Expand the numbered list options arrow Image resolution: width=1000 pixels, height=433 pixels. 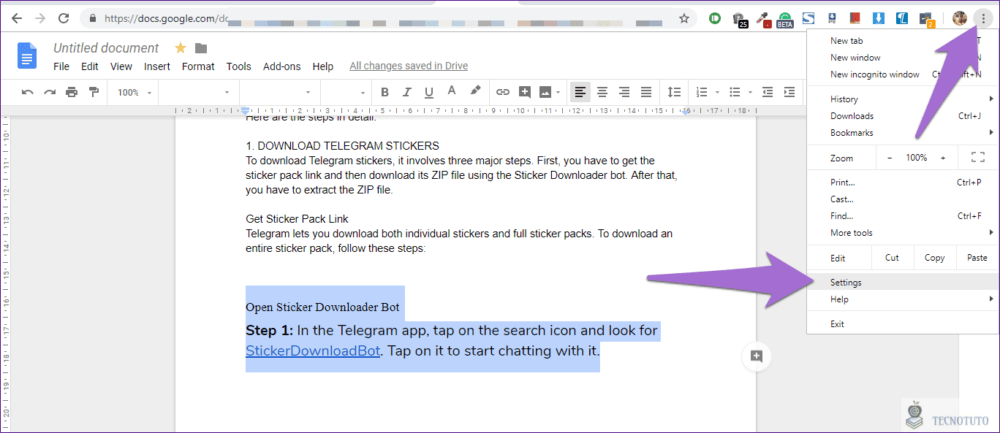pos(717,92)
